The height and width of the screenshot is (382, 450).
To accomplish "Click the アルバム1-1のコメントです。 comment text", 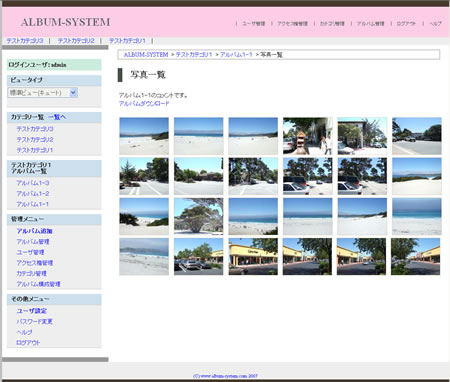I will click(x=153, y=95).
